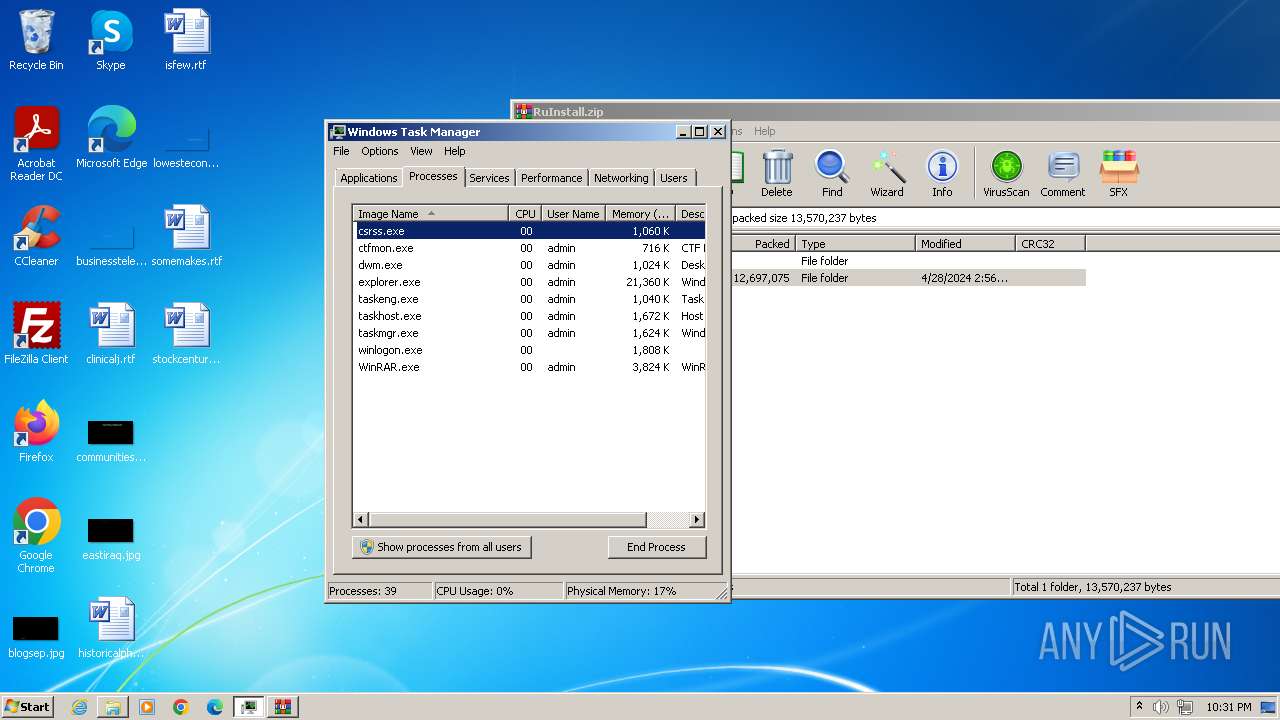Select Google Chrome desktop shortcut
The height and width of the screenshot is (720, 1280).
36,536
